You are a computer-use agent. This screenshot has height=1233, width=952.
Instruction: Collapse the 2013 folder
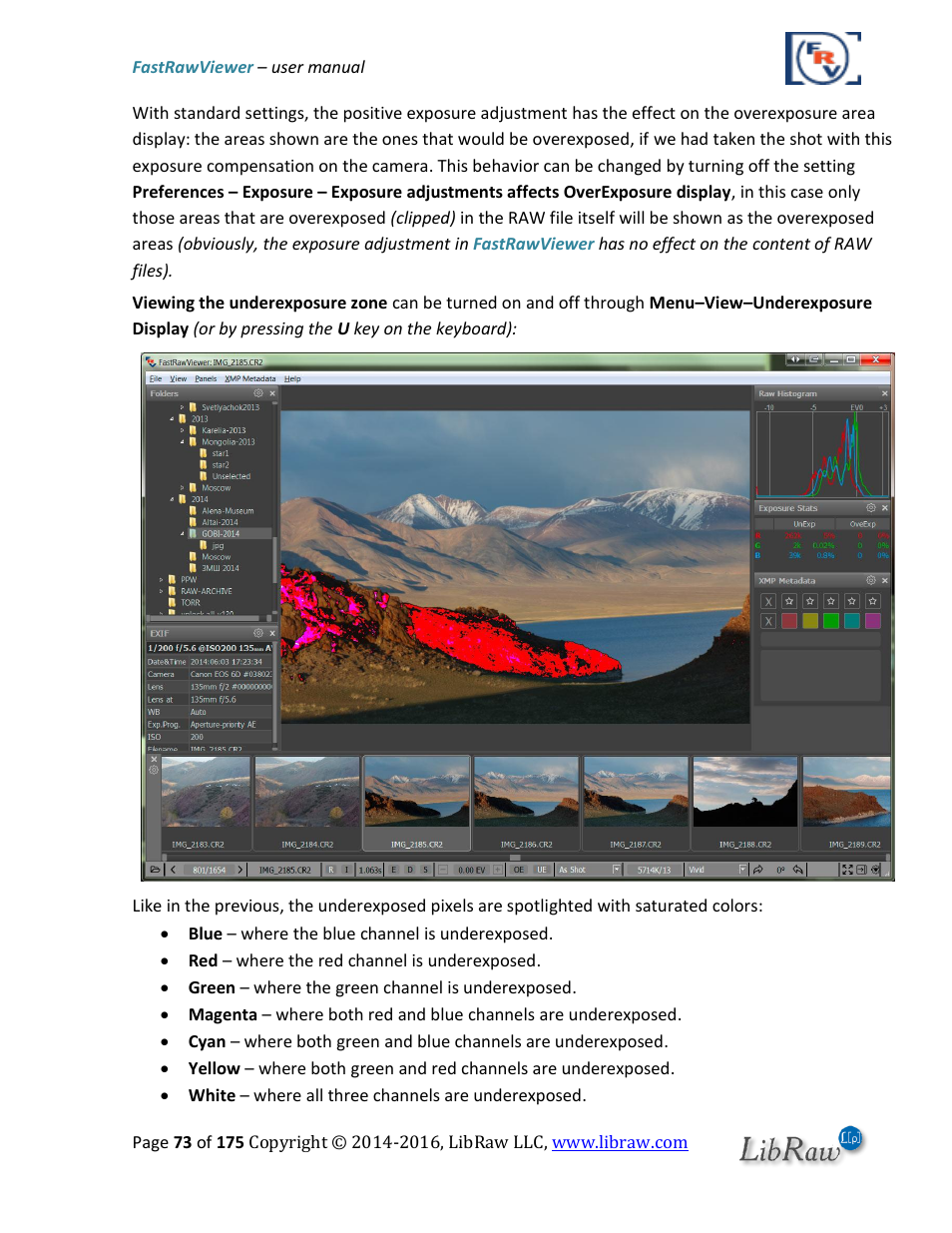pos(172,418)
